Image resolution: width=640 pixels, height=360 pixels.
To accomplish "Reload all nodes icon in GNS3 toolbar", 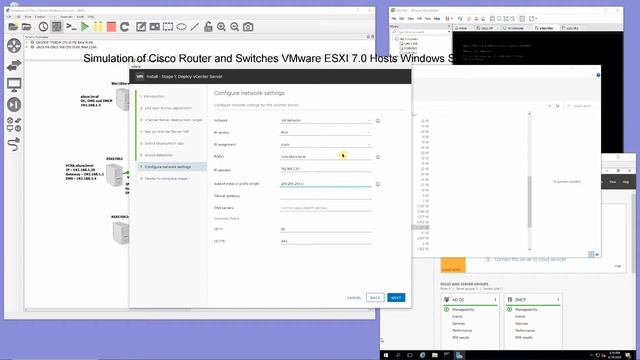I will click(x=125, y=27).
